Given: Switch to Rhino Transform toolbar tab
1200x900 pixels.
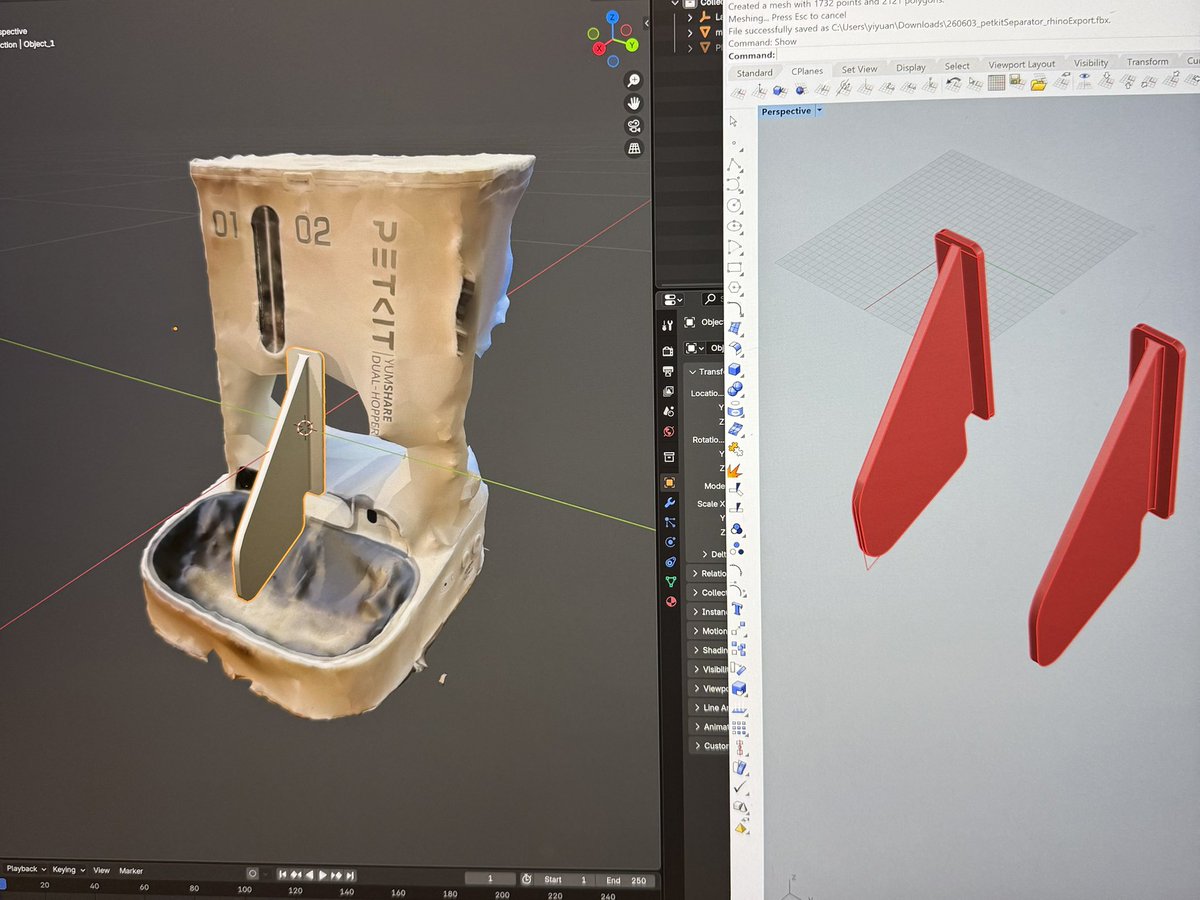Looking at the screenshot, I should pyautogui.click(x=1147, y=62).
